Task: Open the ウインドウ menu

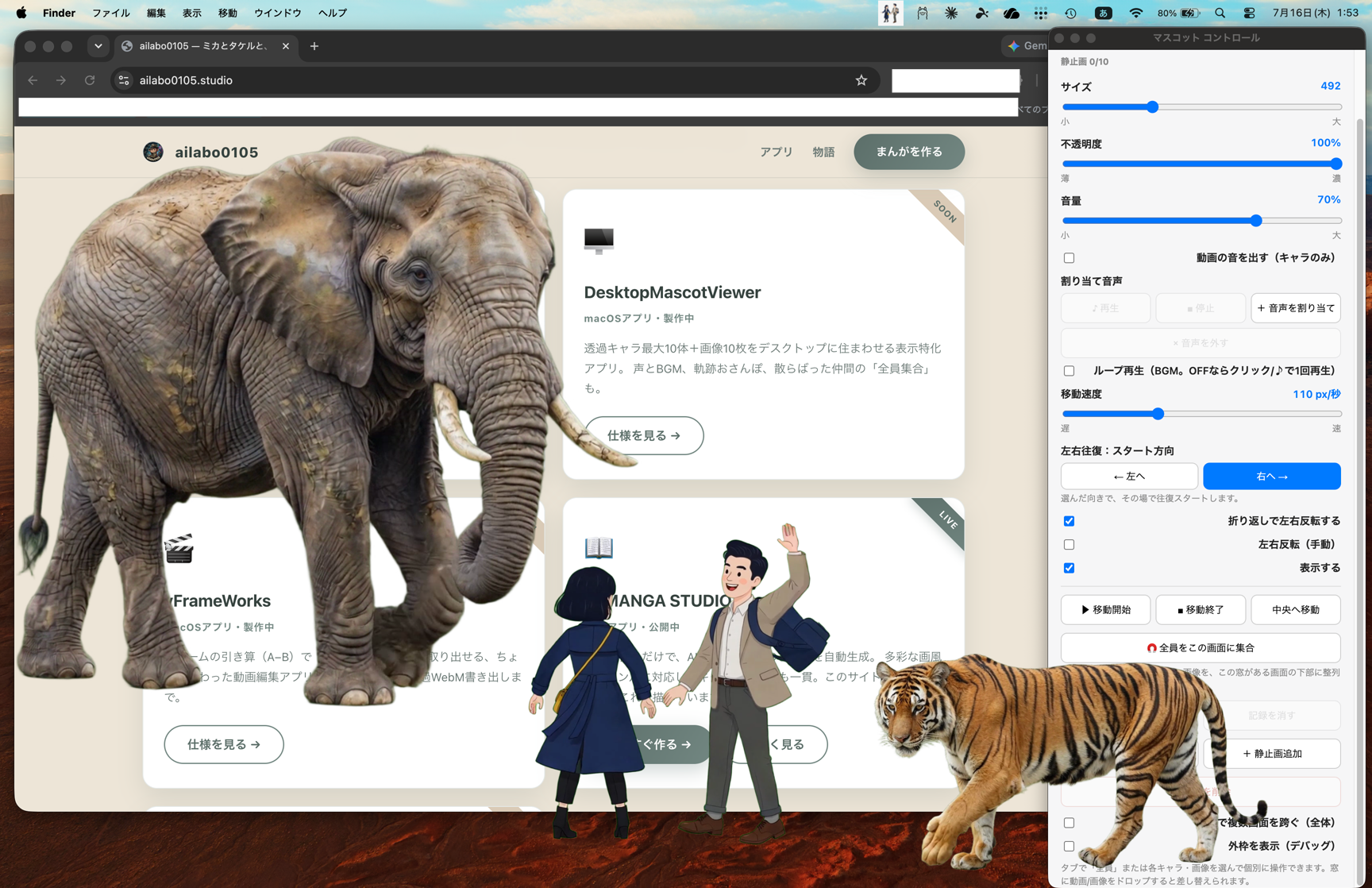Action: click(x=278, y=13)
